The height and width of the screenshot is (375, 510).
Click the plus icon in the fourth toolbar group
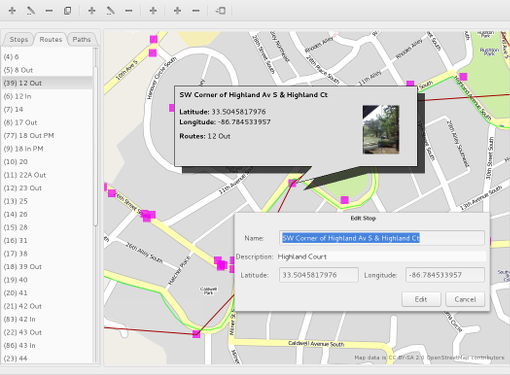click(177, 11)
